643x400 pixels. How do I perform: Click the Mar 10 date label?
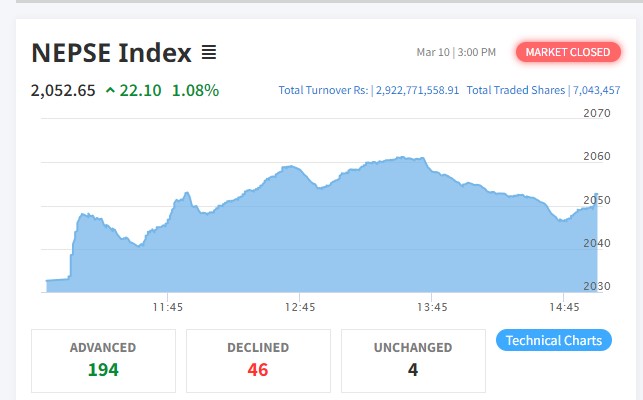pos(433,52)
